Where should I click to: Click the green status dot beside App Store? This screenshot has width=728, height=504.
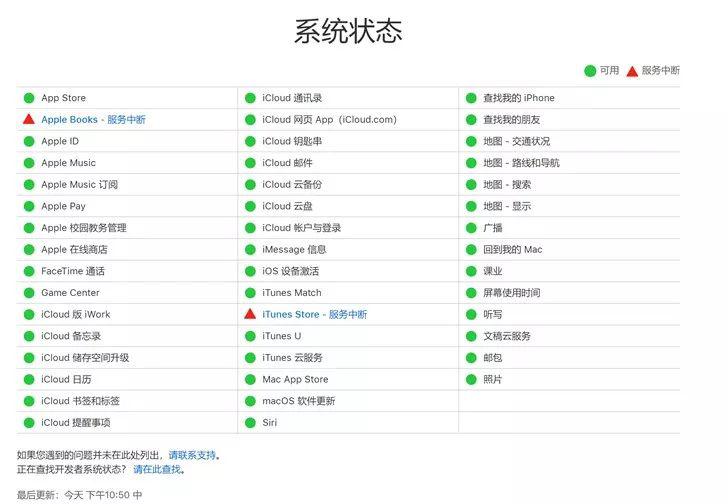coord(29,98)
